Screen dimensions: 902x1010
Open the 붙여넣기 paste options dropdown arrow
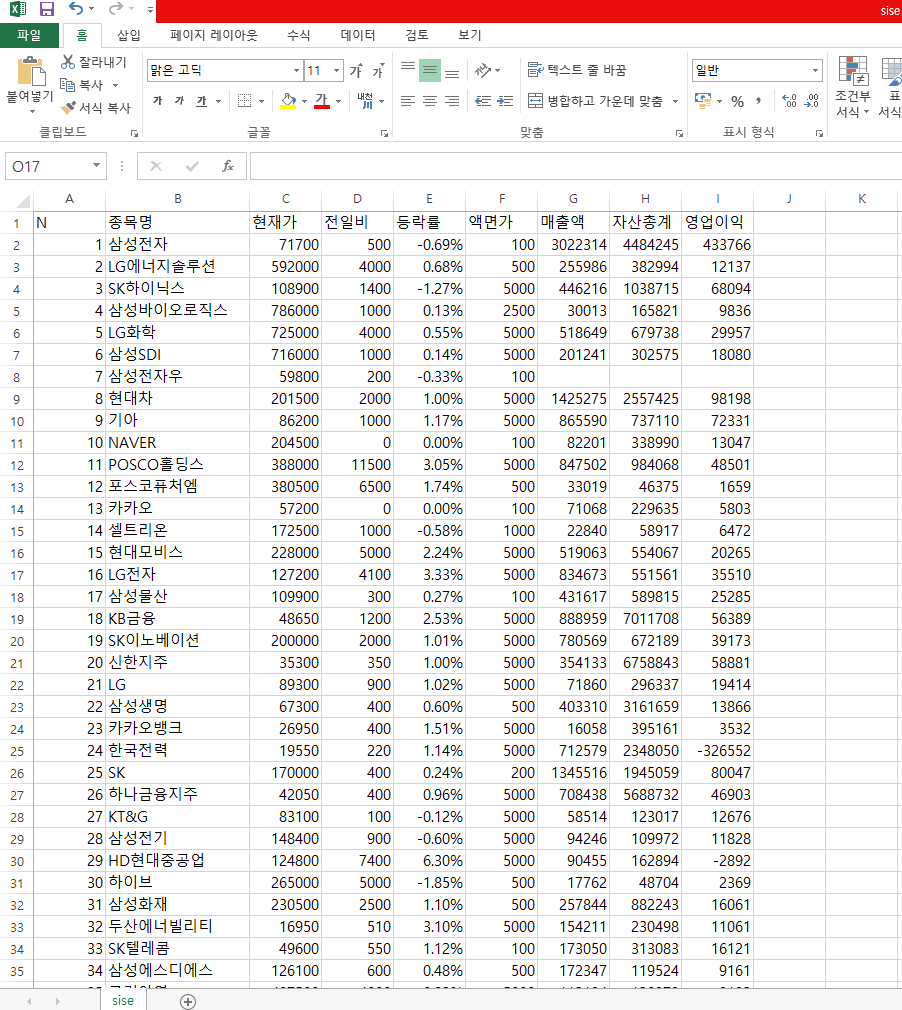pyautogui.click(x=32, y=112)
